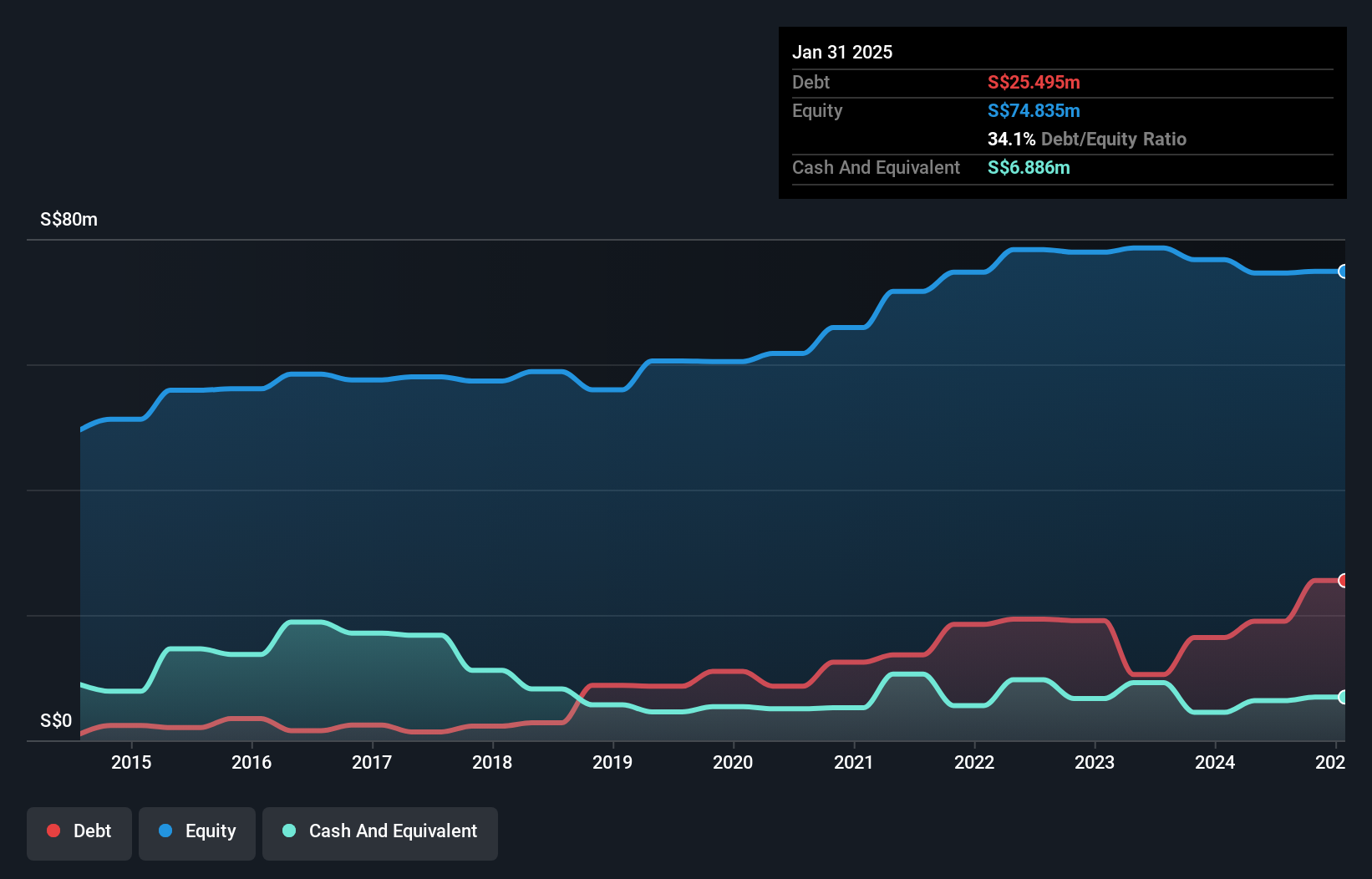Screen dimensions: 1372x879
Task: Select the 2019 tick on the time axis
Action: coord(612,762)
